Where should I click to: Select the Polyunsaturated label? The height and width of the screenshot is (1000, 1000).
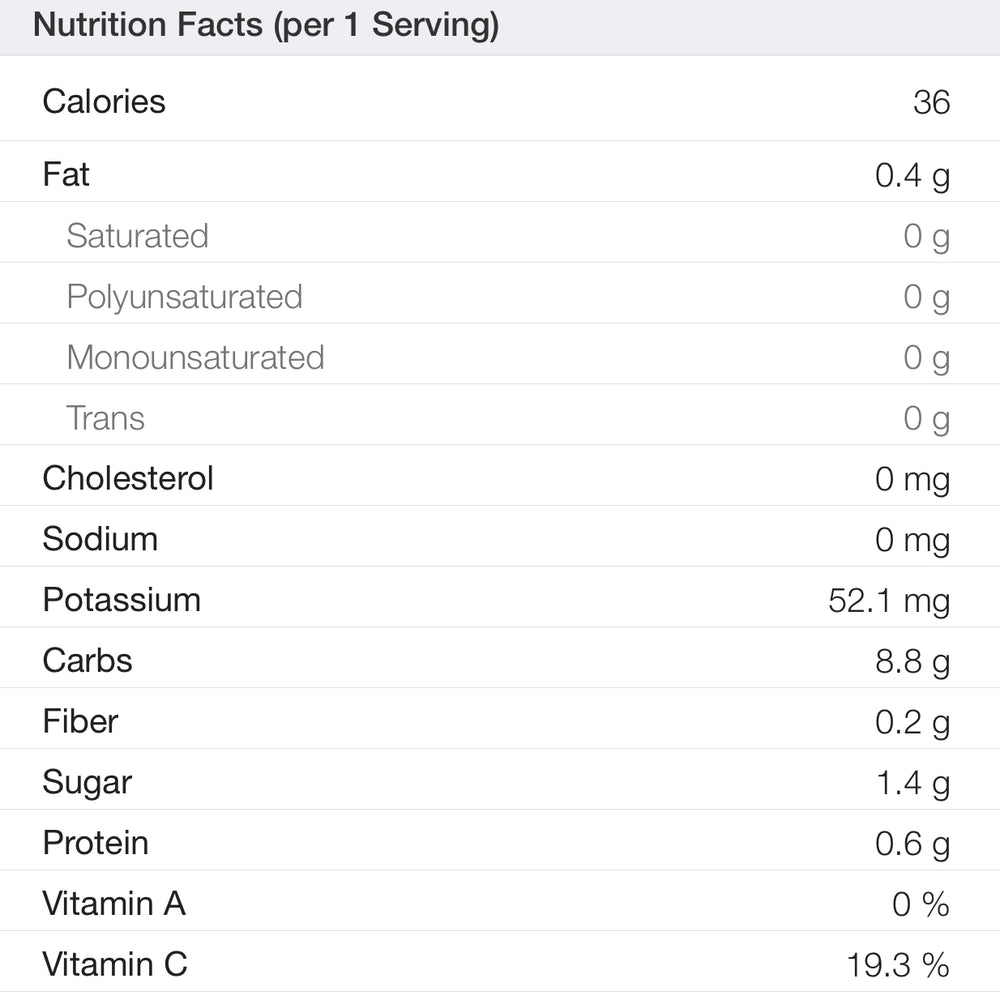point(184,297)
